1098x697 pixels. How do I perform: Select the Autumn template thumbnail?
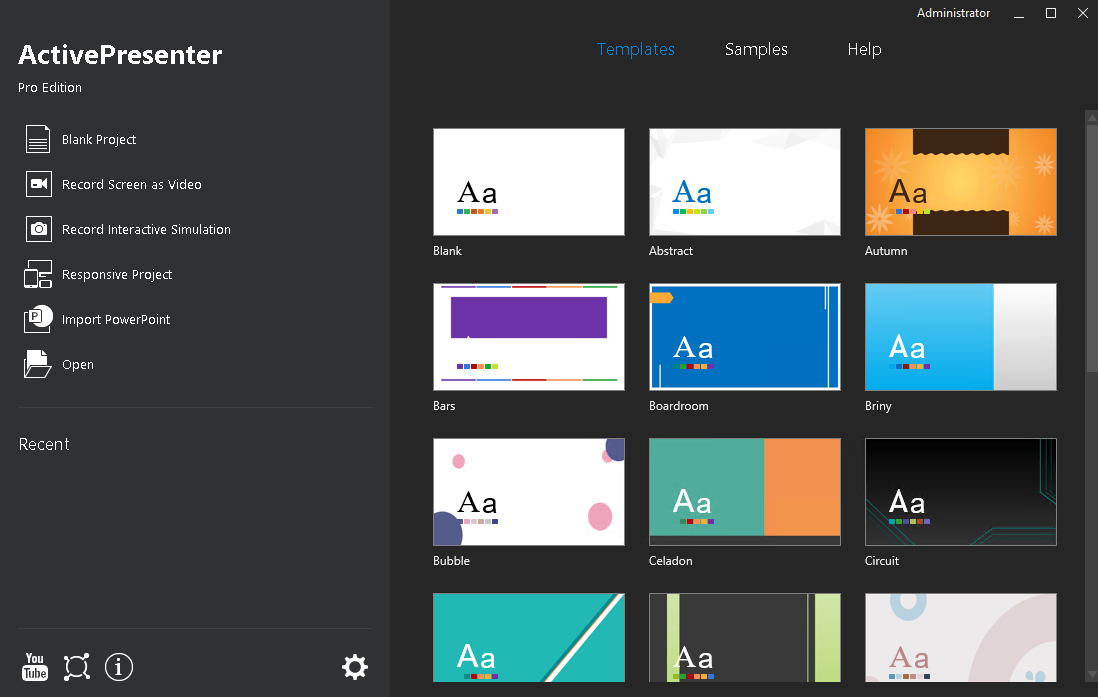coord(960,181)
